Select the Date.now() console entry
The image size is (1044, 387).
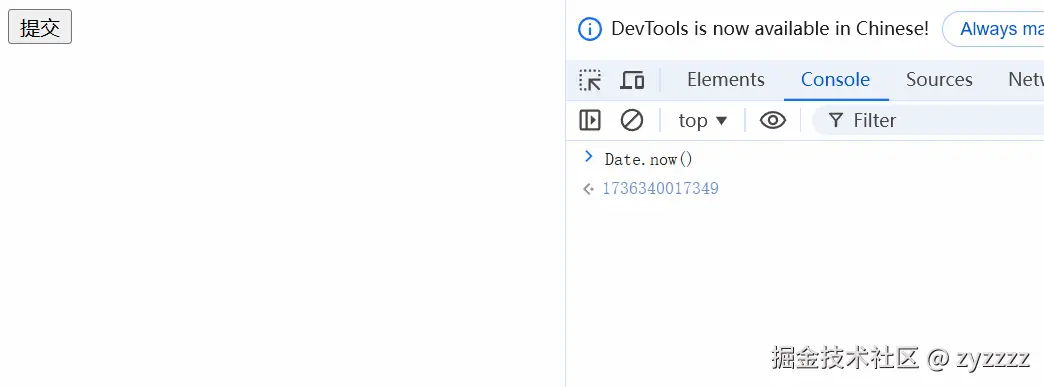[x=649, y=159]
